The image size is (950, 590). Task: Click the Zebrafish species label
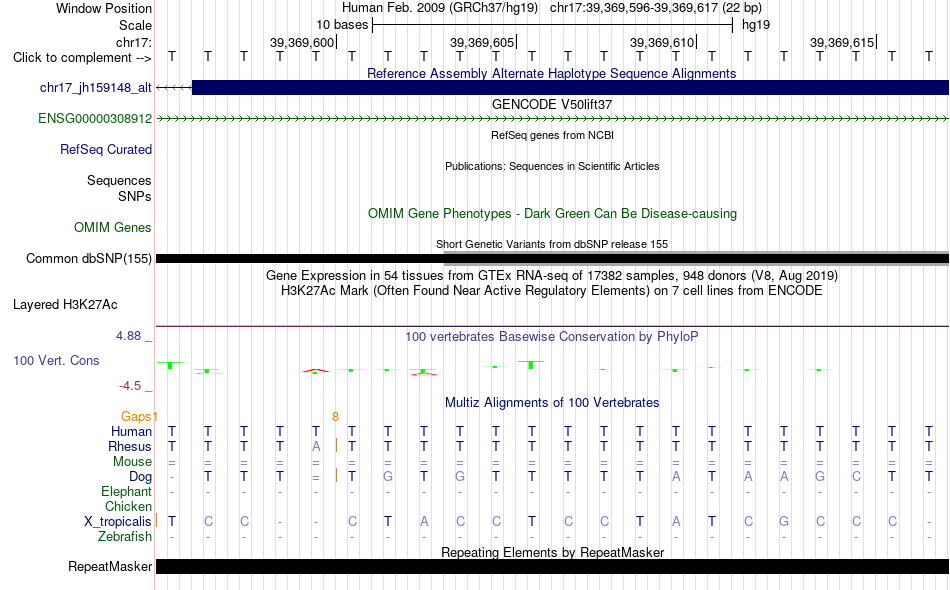[125, 537]
